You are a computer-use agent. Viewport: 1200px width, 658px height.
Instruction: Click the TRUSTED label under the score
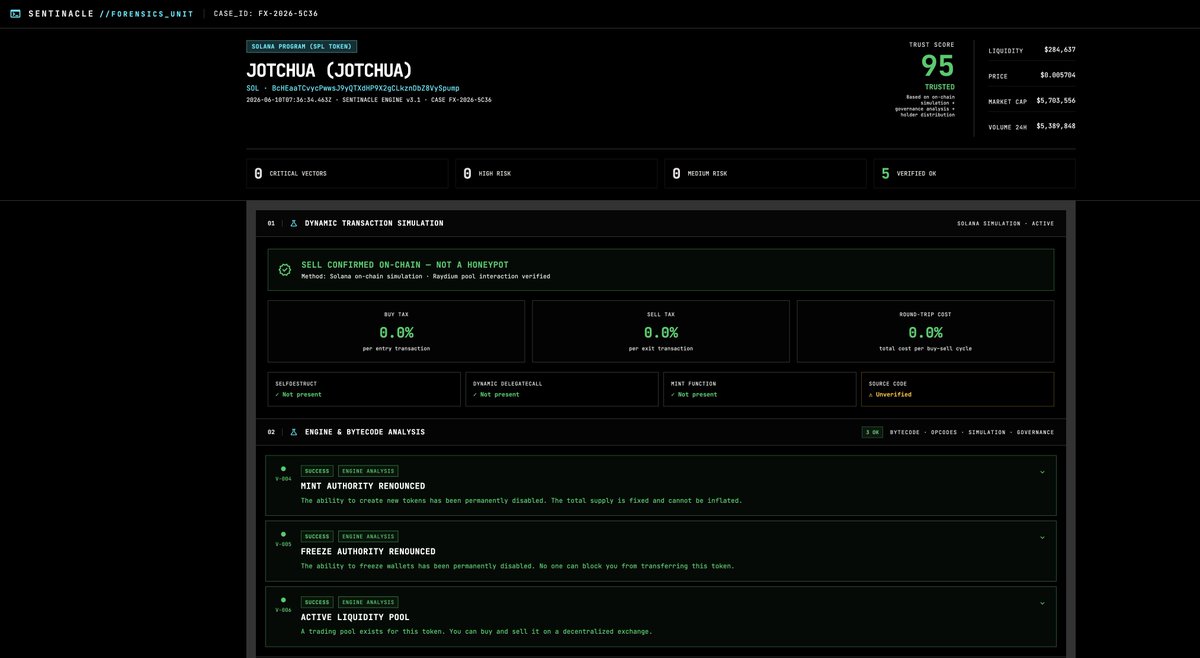coord(940,87)
